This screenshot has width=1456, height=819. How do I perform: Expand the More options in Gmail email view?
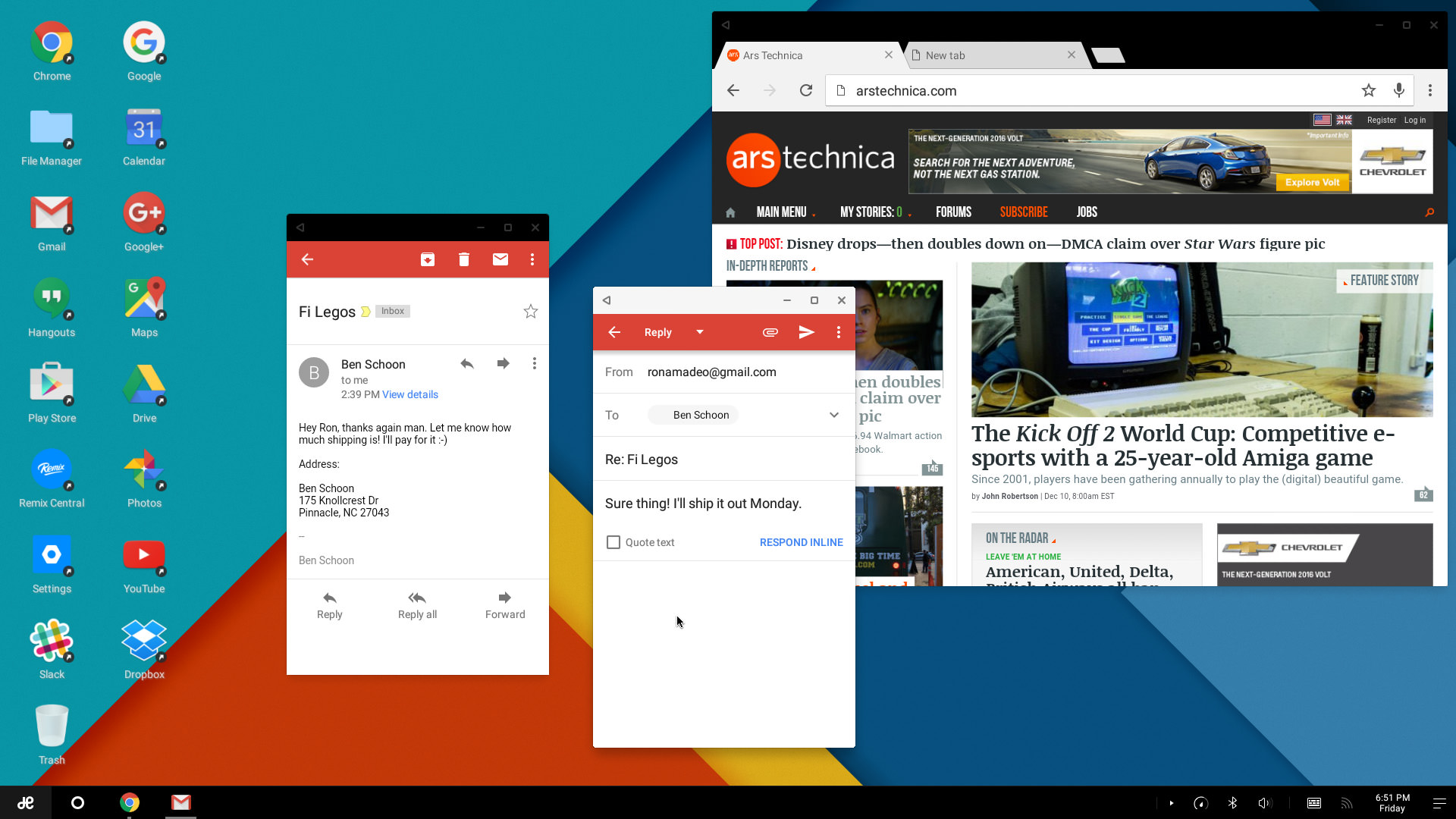point(533,260)
